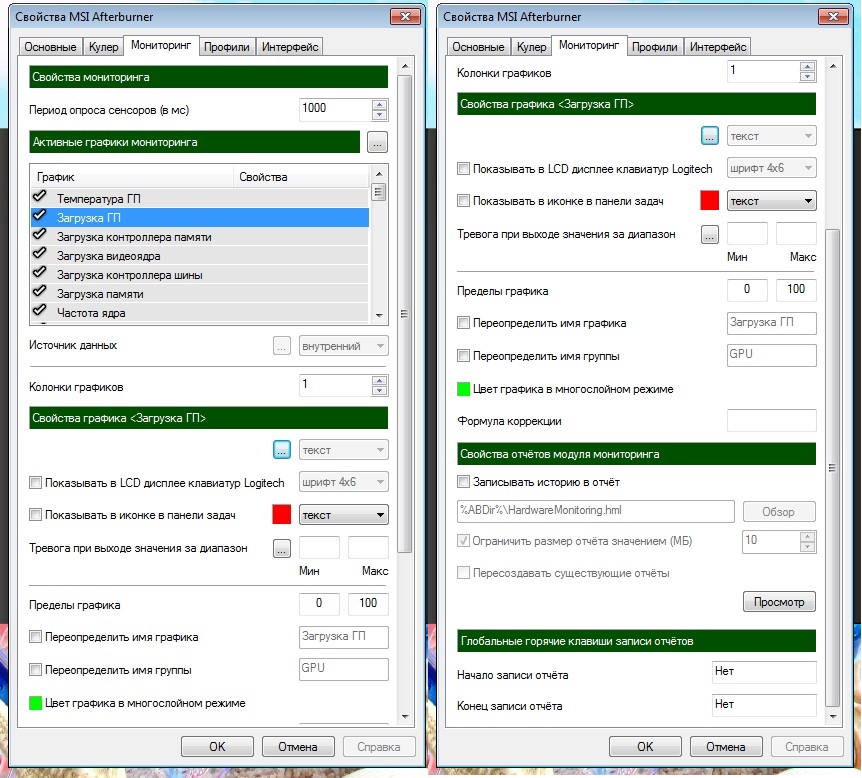Open active graphs options button in left window

tap(377, 142)
